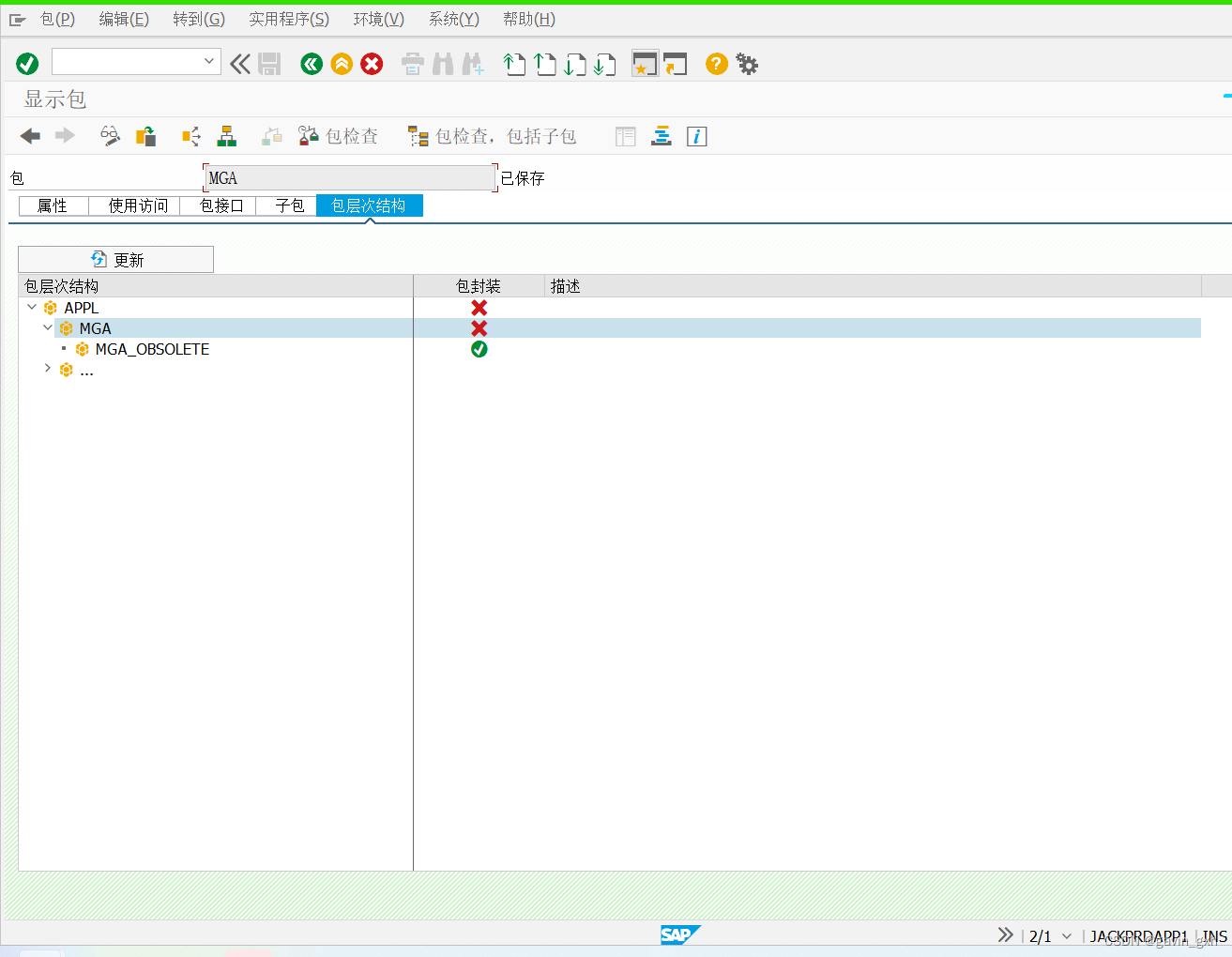
Task: Click the Create New Session icon
Action: click(x=645, y=64)
